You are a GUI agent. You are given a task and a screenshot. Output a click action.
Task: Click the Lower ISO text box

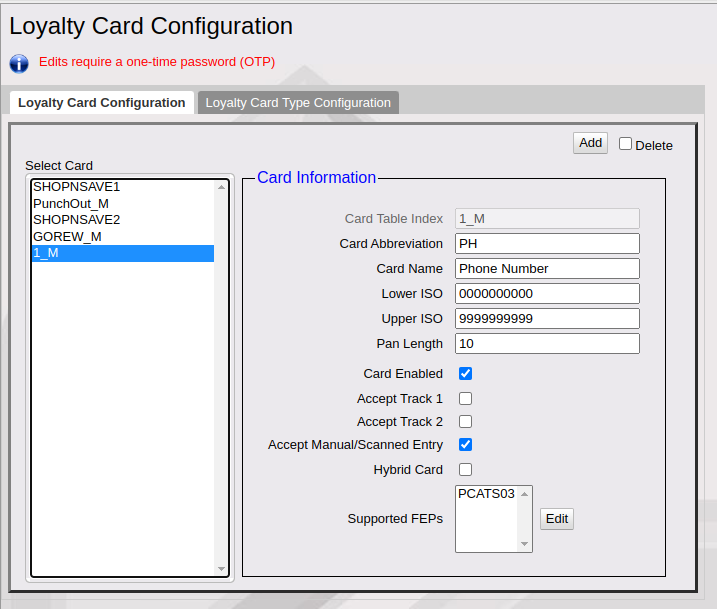pos(546,294)
